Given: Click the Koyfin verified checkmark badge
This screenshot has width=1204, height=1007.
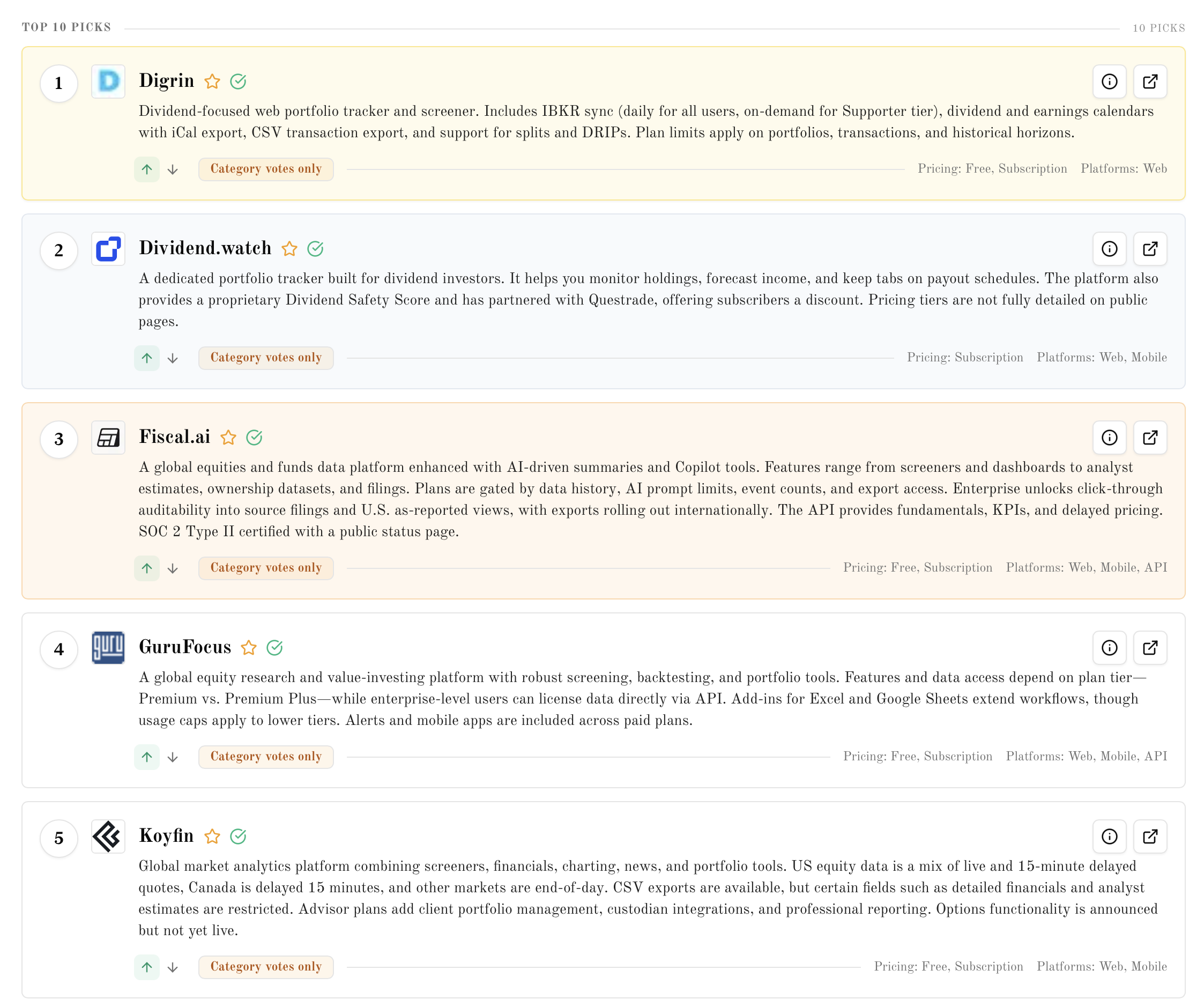Looking at the screenshot, I should point(238,836).
